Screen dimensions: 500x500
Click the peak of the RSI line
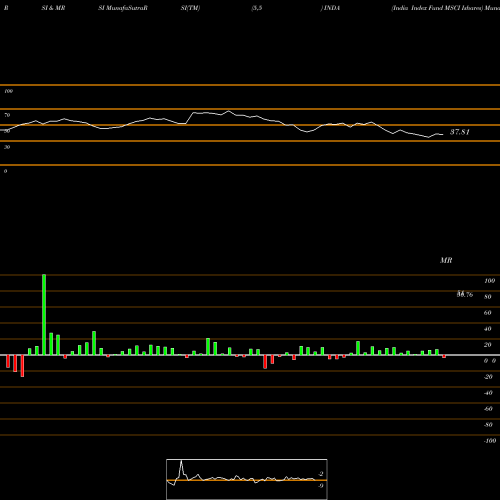click(229, 111)
